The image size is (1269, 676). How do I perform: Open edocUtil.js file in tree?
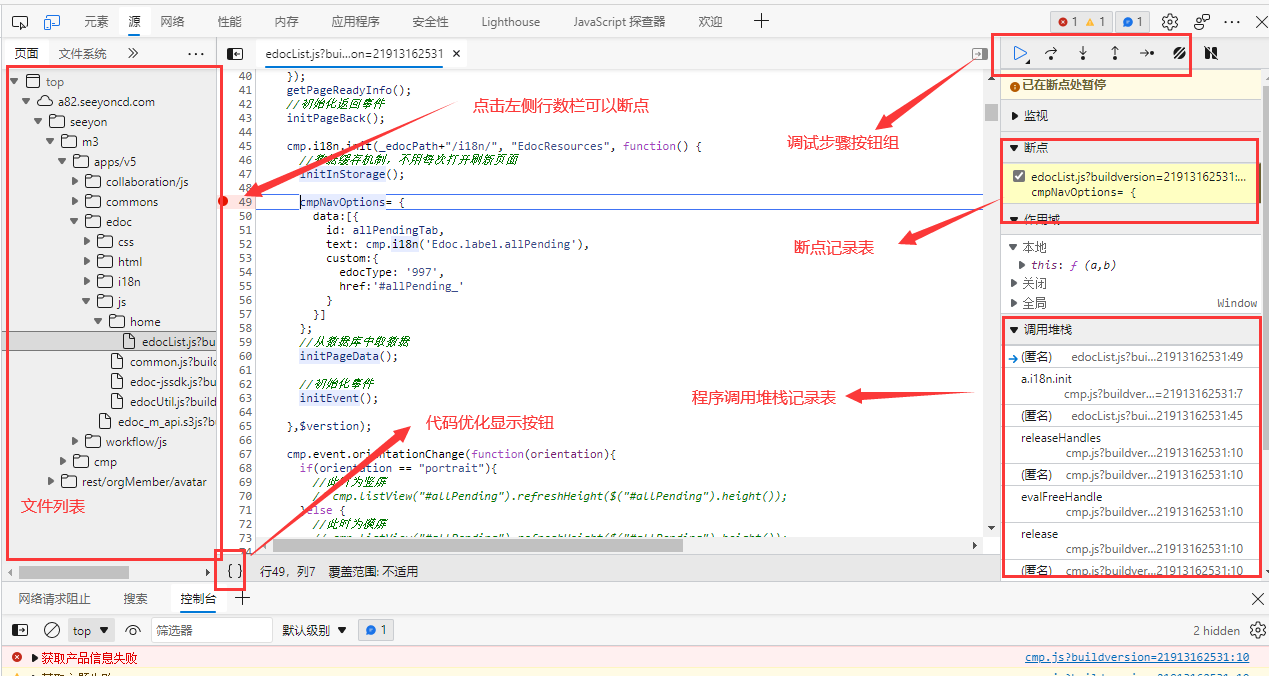[163, 401]
